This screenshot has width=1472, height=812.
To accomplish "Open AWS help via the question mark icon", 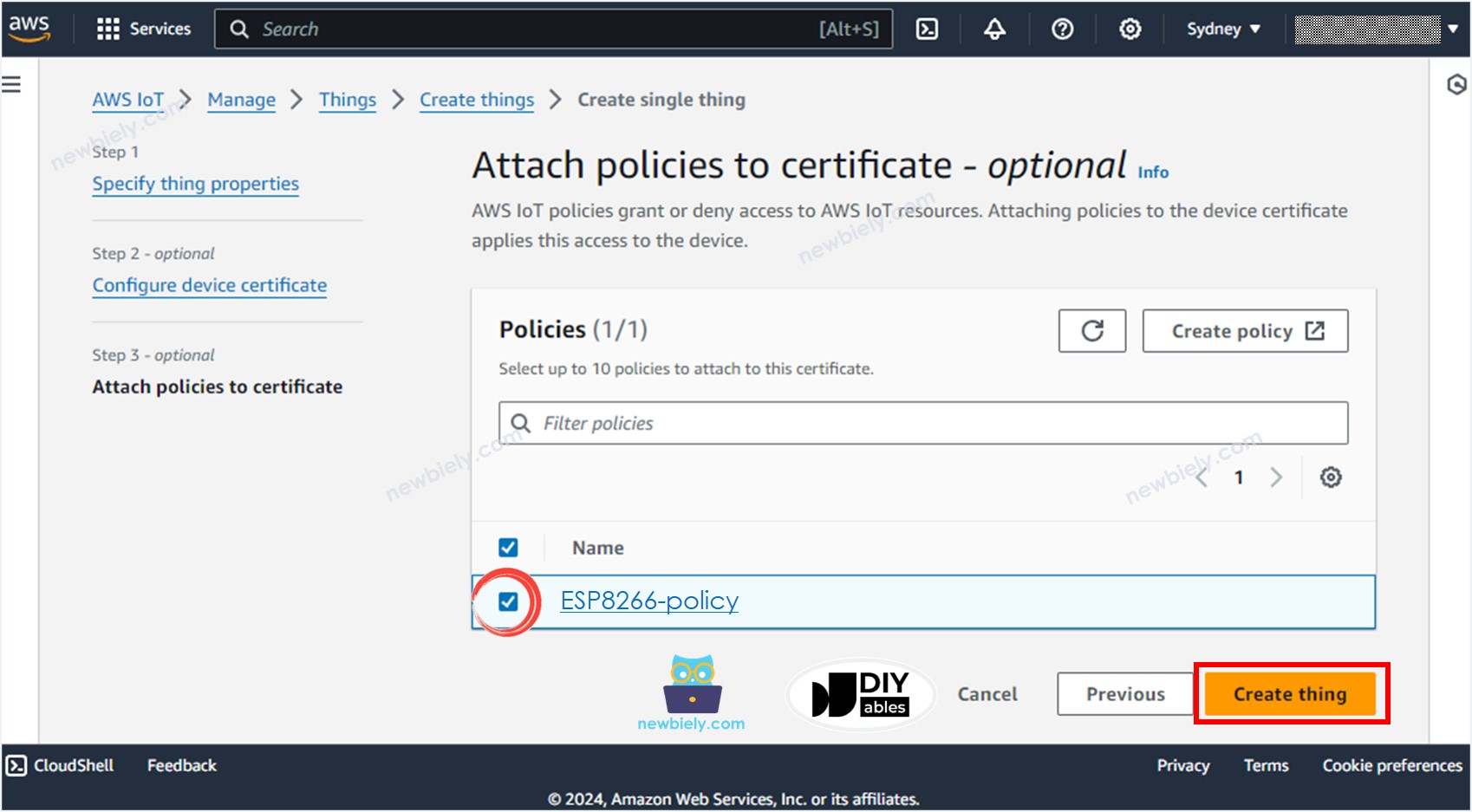I will 1062,28.
